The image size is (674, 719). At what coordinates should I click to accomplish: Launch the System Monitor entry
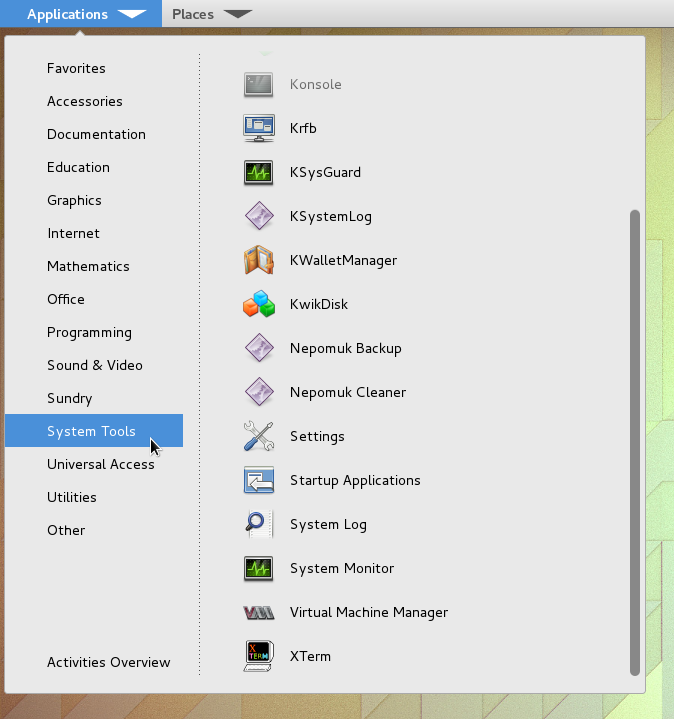click(342, 568)
